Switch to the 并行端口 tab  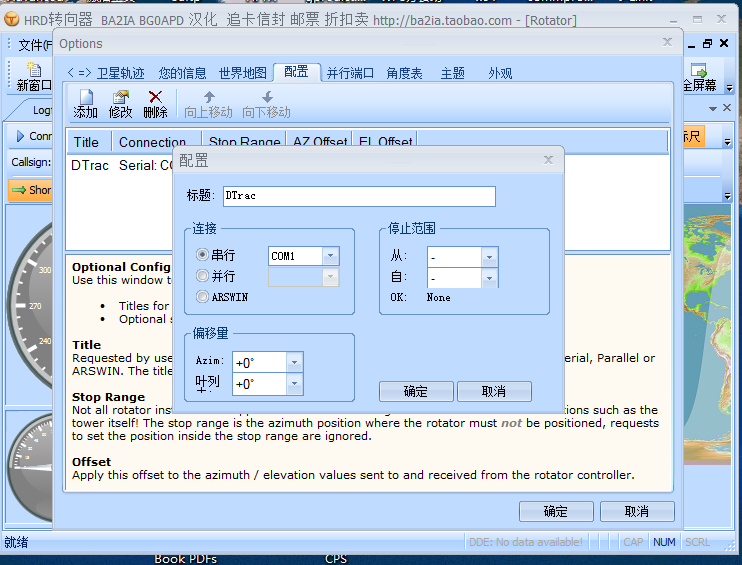[x=350, y=73]
